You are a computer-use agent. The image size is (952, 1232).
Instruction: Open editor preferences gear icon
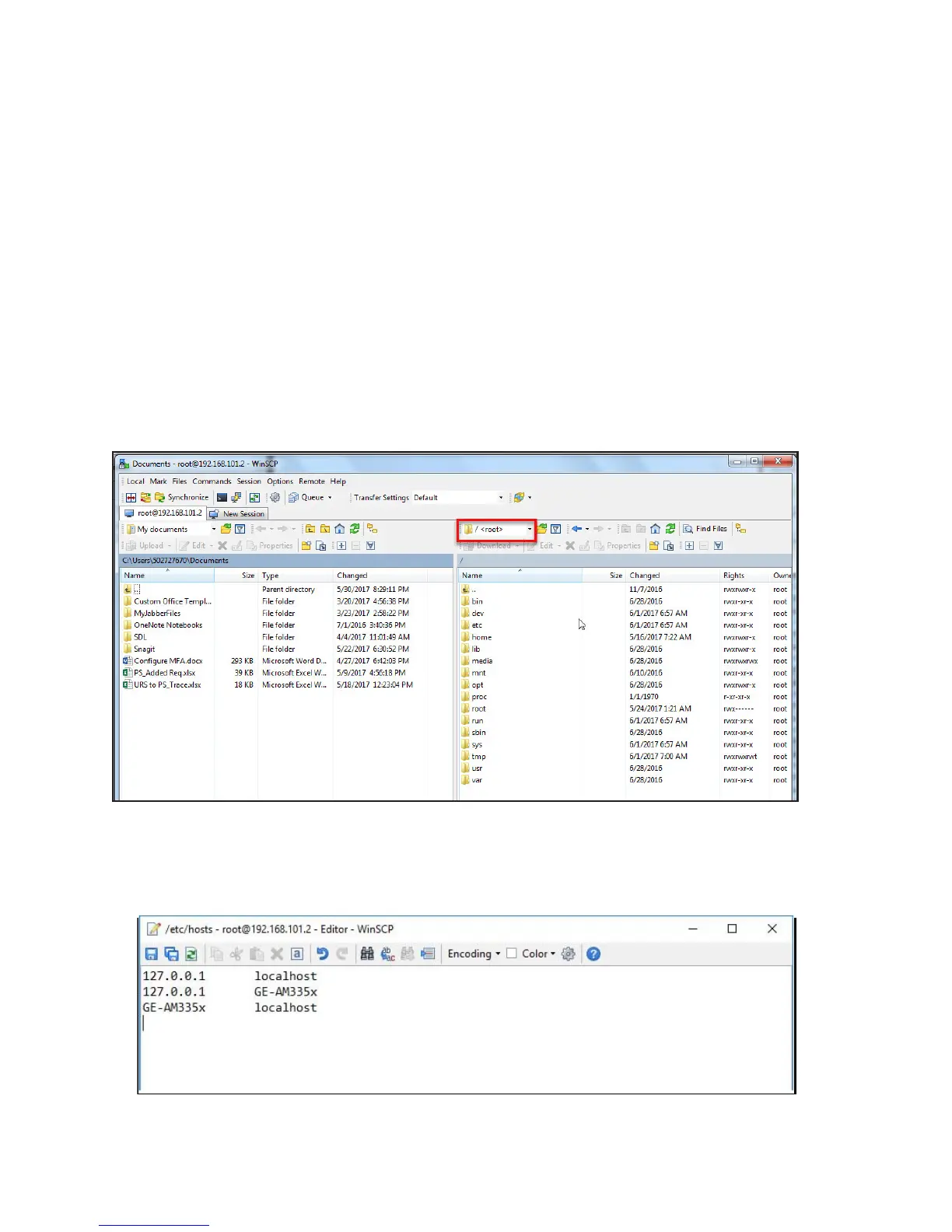569,954
